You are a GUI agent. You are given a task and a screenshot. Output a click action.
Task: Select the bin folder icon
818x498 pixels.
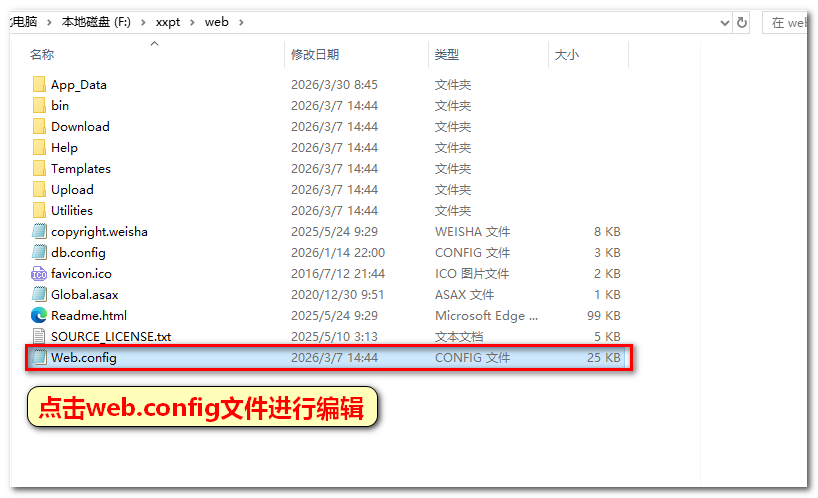click(39, 106)
